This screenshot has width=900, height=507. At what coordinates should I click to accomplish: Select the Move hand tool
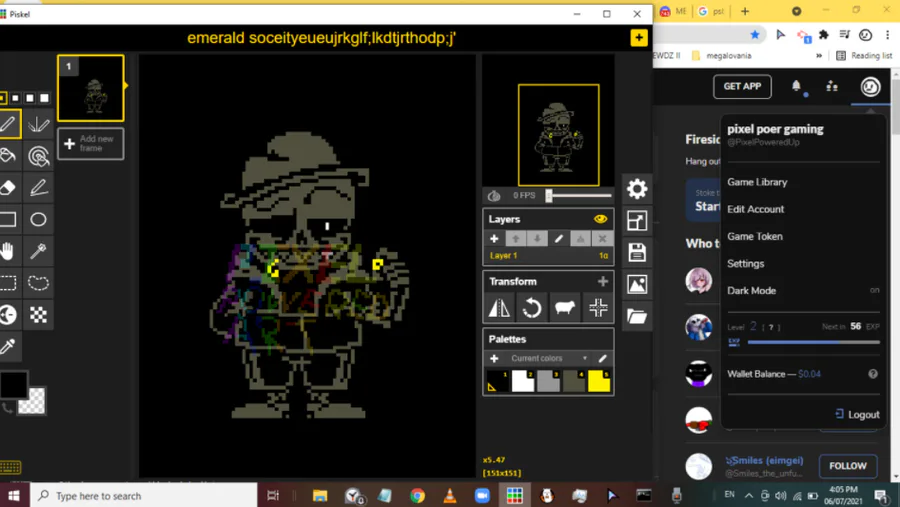[9, 251]
